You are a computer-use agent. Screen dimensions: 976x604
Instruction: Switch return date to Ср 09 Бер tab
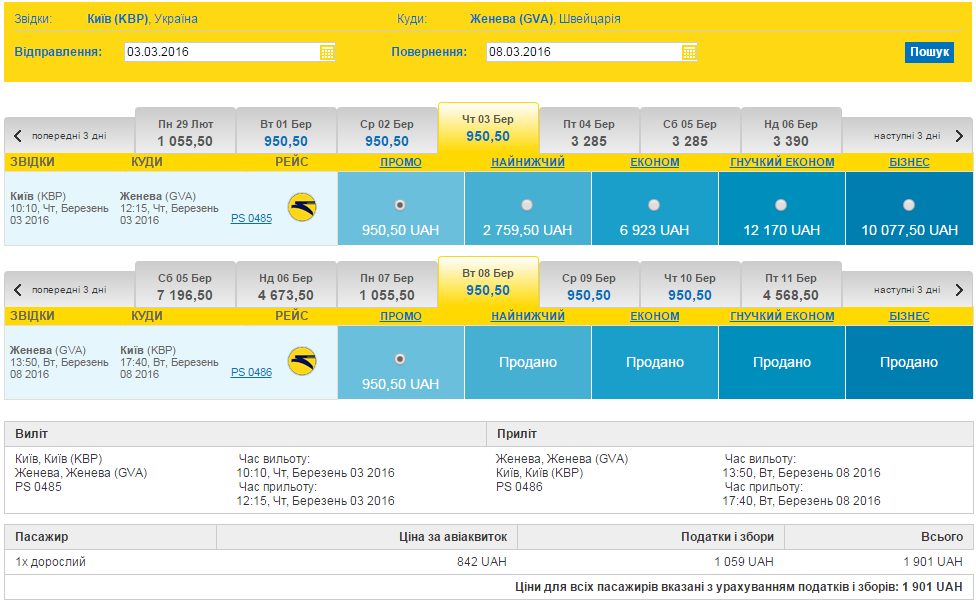click(x=589, y=286)
